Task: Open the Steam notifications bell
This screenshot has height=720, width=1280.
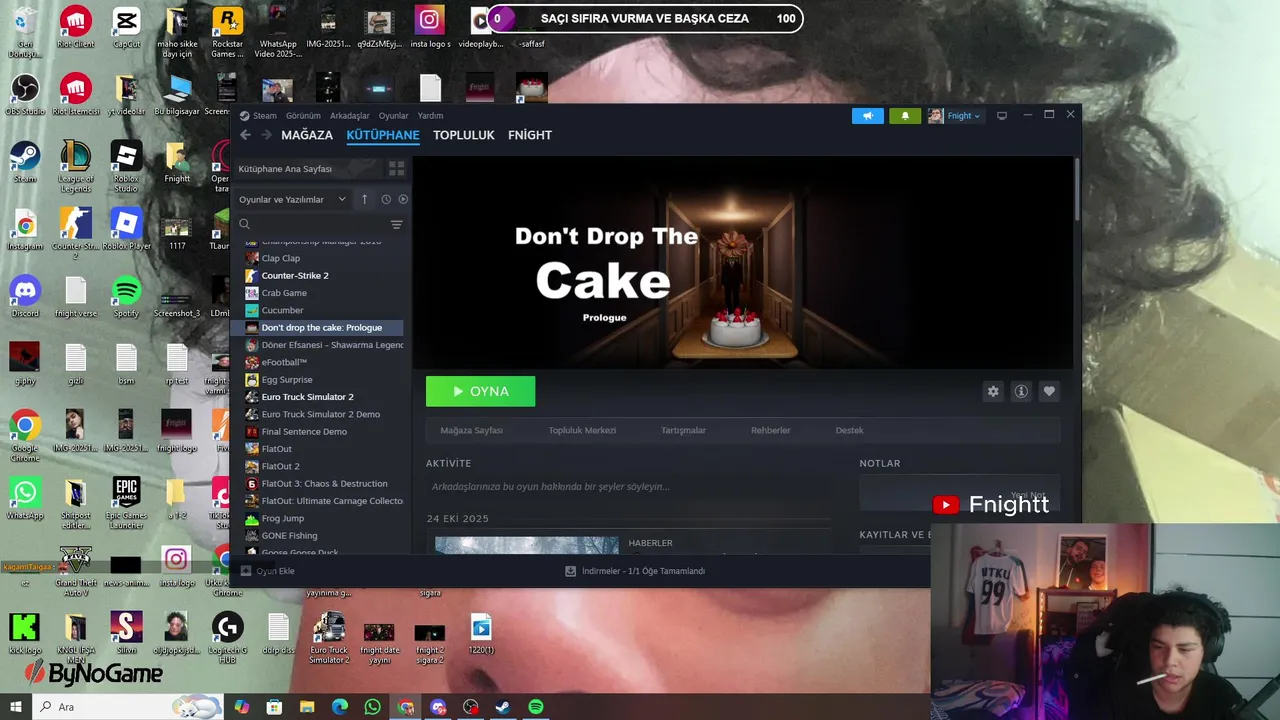Action: pos(905,116)
